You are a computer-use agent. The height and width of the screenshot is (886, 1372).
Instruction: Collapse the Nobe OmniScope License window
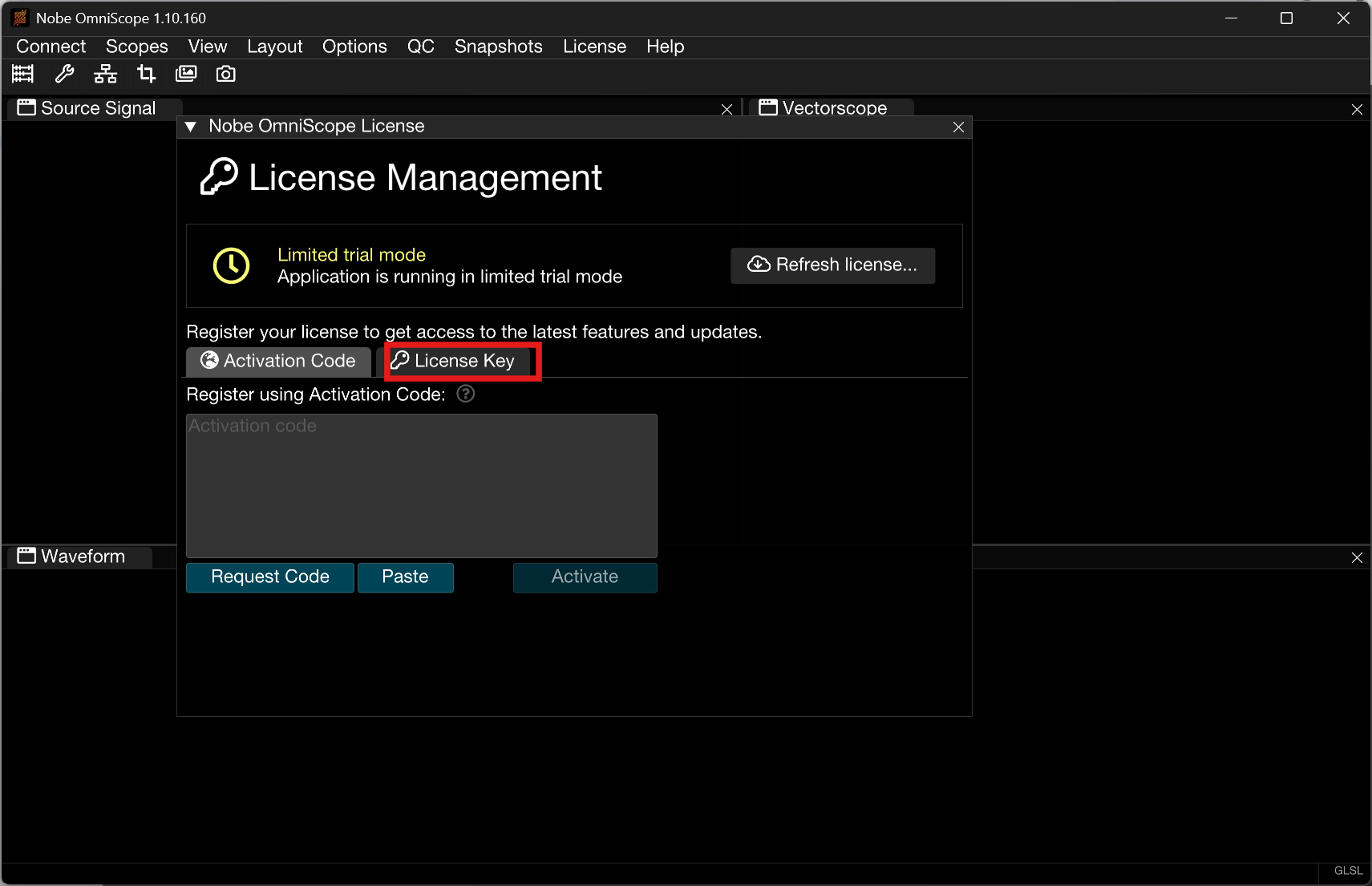tap(191, 127)
